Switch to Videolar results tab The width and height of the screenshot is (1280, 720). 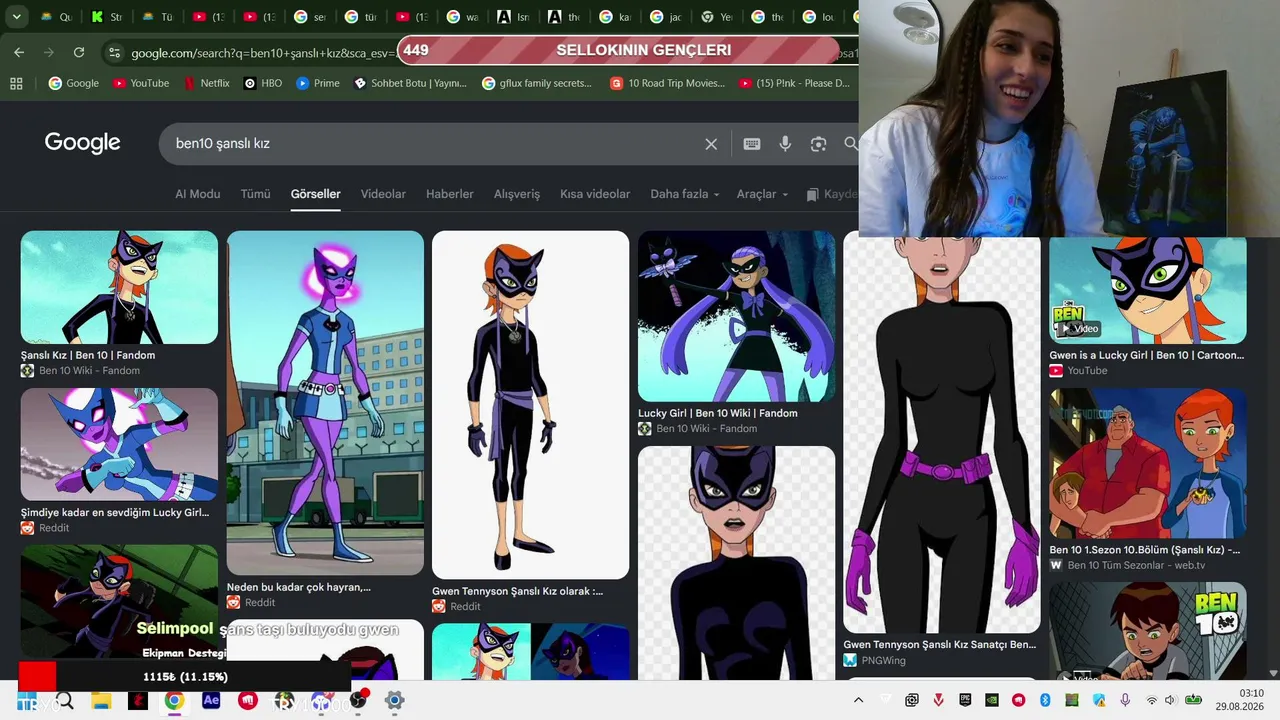[383, 194]
